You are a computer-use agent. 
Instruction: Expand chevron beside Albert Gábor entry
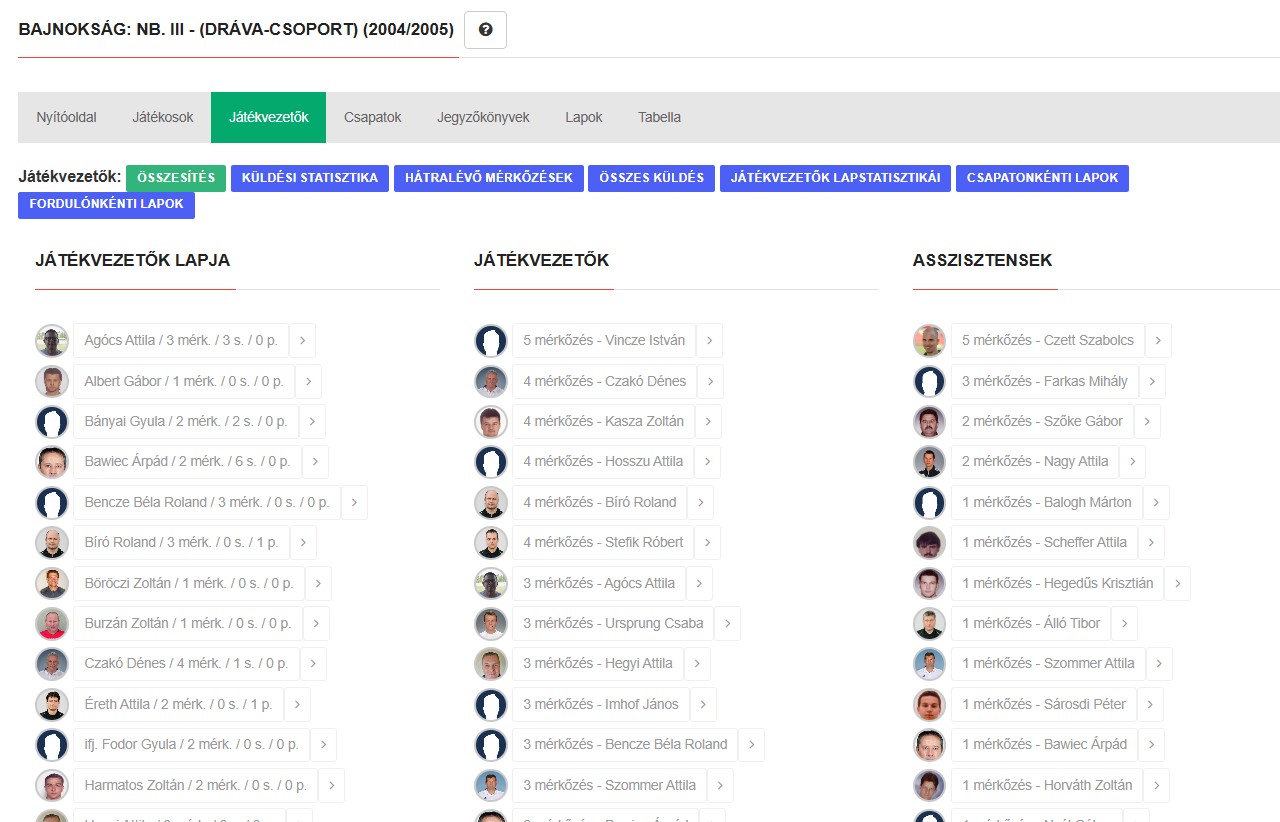[x=308, y=381]
